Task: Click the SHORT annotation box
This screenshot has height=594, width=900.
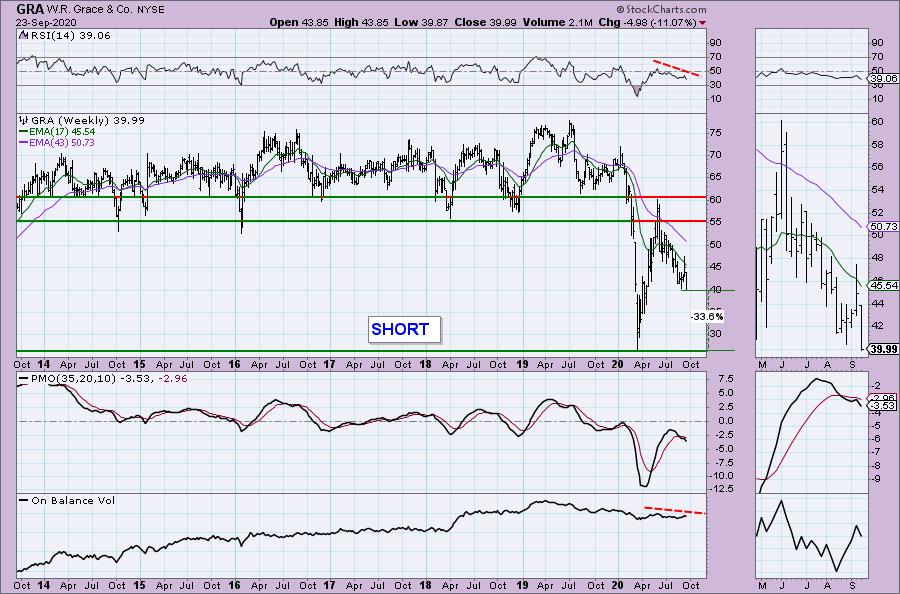Action: (404, 329)
